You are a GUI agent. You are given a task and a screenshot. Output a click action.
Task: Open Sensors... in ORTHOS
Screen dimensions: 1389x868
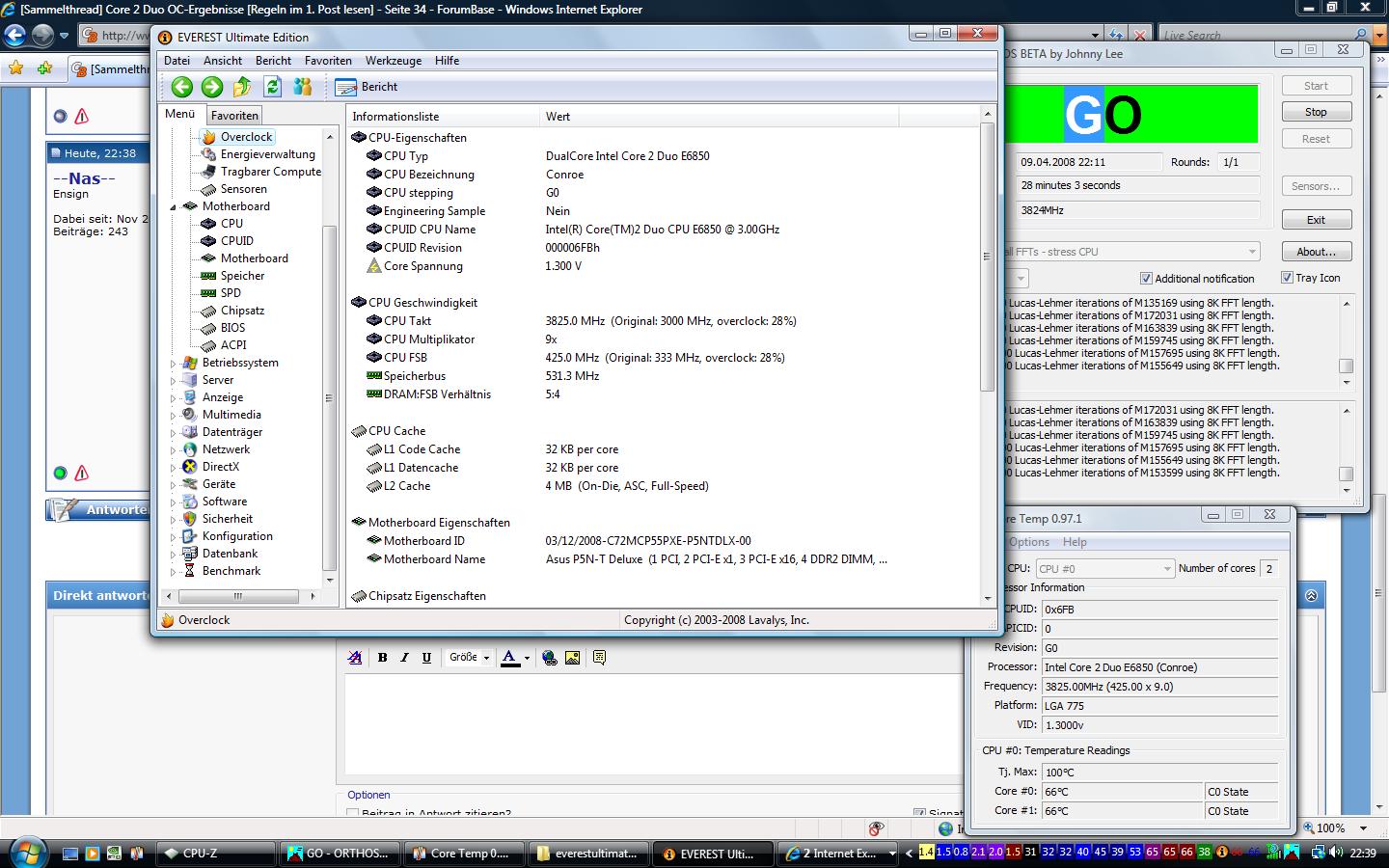click(x=1316, y=186)
